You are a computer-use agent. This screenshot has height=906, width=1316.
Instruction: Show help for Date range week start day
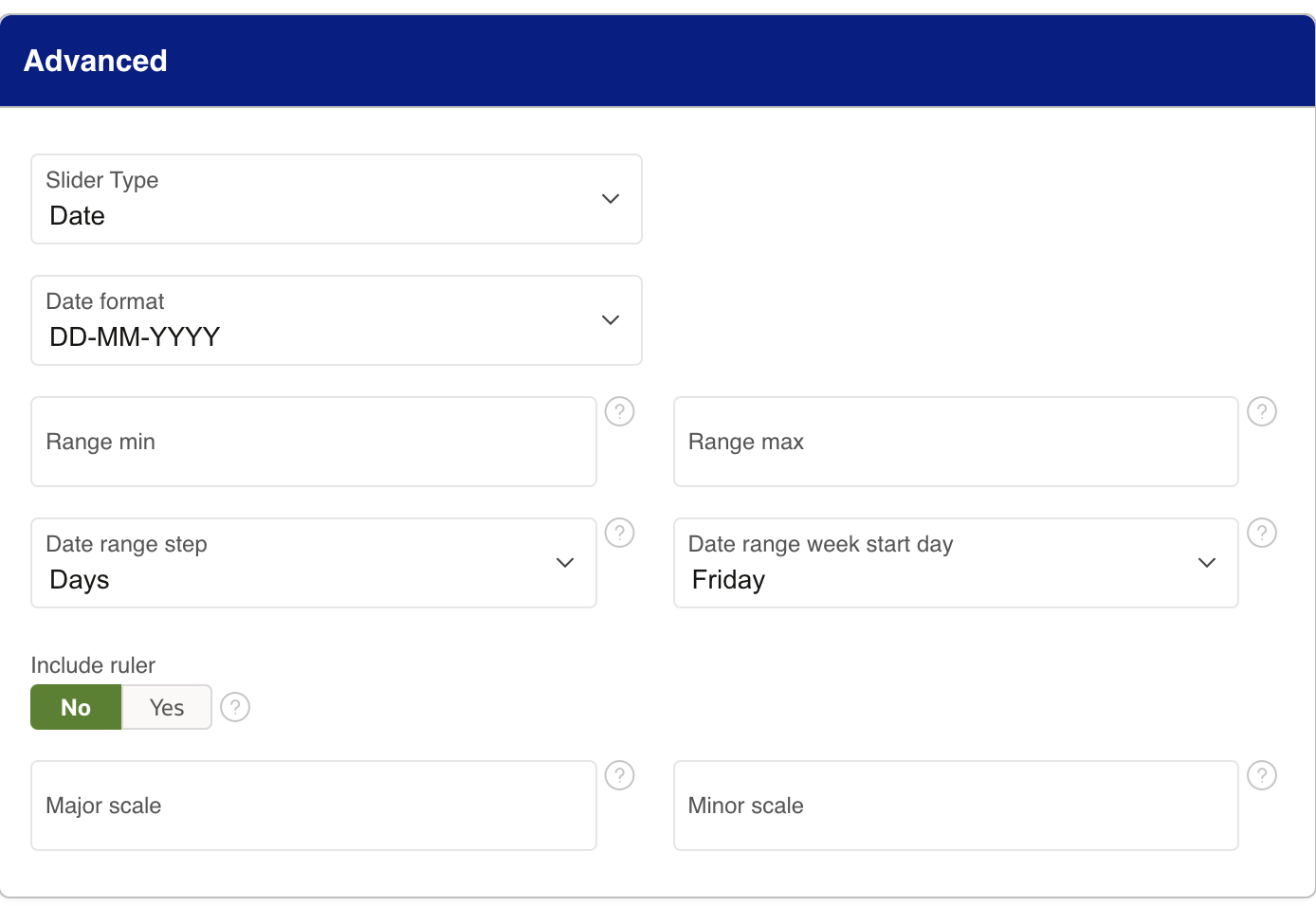[x=1262, y=533]
